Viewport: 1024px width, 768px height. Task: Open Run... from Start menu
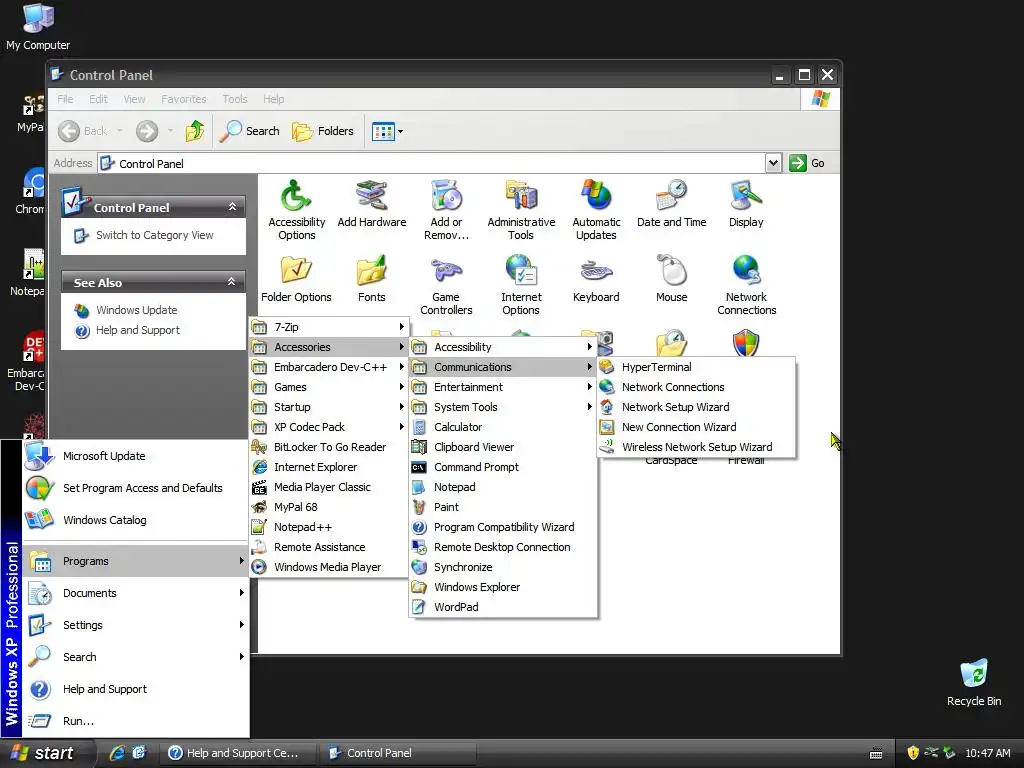click(136, 721)
